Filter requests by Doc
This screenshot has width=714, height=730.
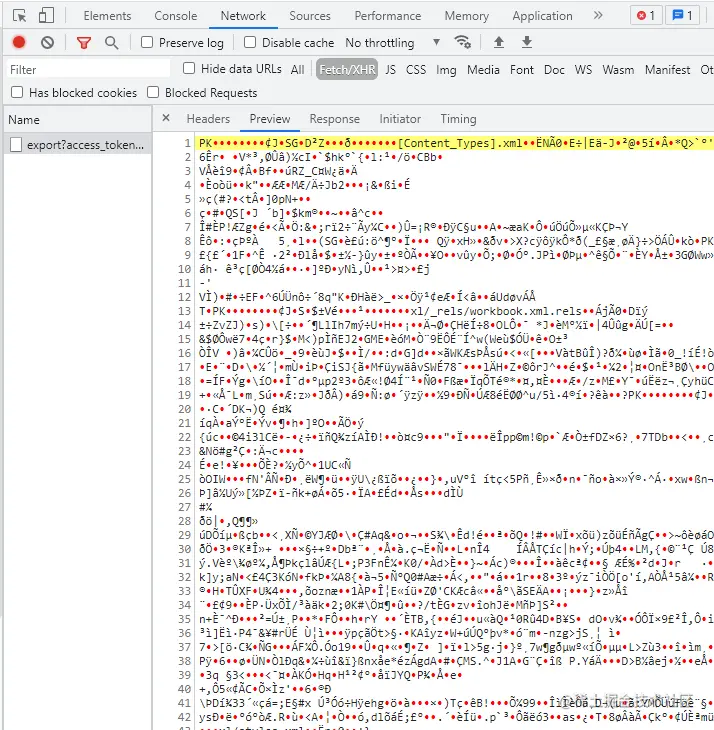click(x=554, y=69)
